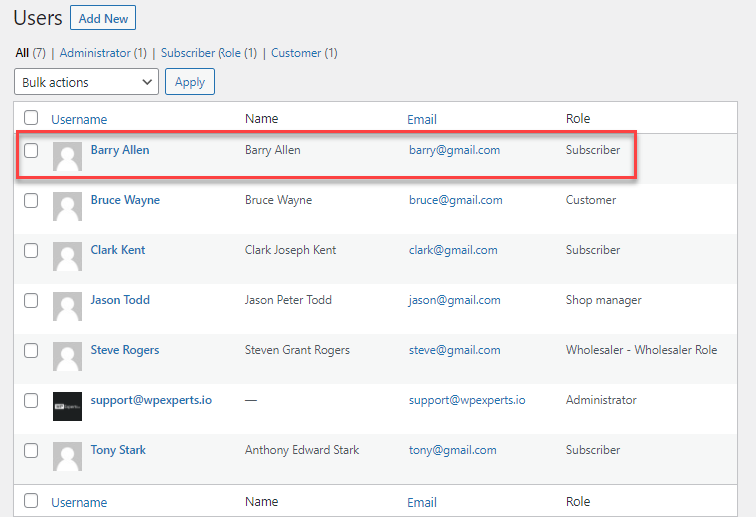The width and height of the screenshot is (756, 517).
Task: Click tony@gmail.com email link
Action: point(453,450)
